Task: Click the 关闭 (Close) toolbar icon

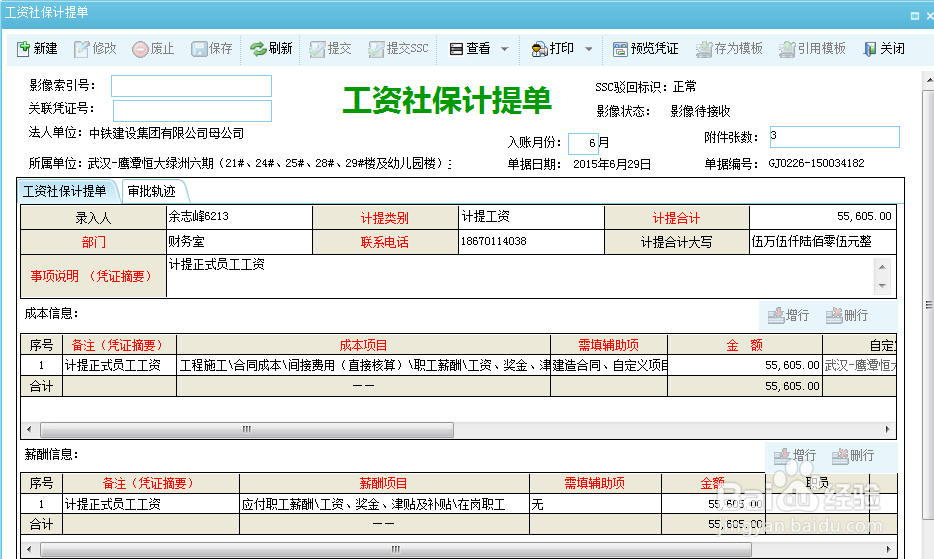Action: 870,49
